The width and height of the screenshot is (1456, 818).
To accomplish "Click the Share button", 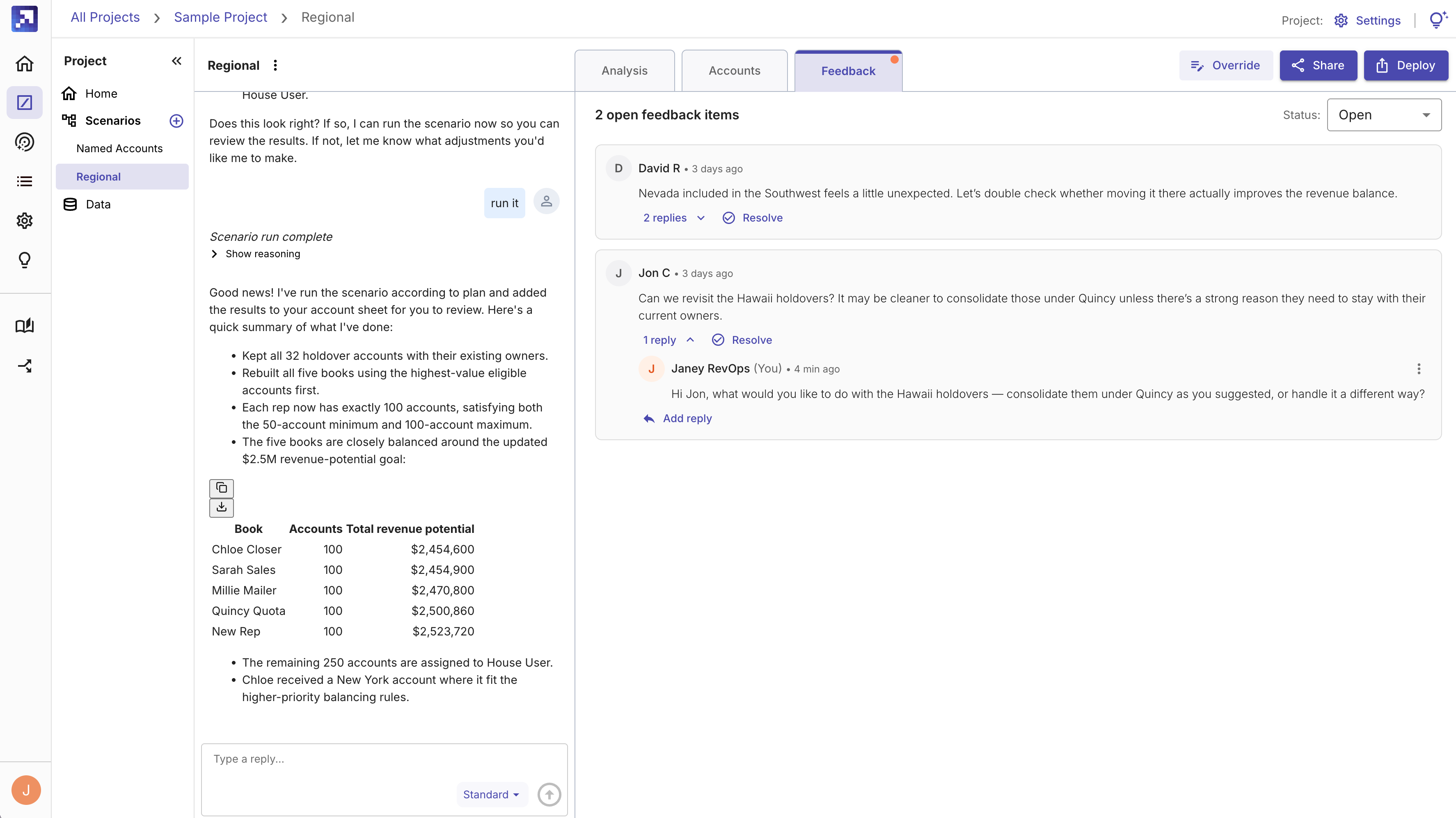I will (1318, 65).
